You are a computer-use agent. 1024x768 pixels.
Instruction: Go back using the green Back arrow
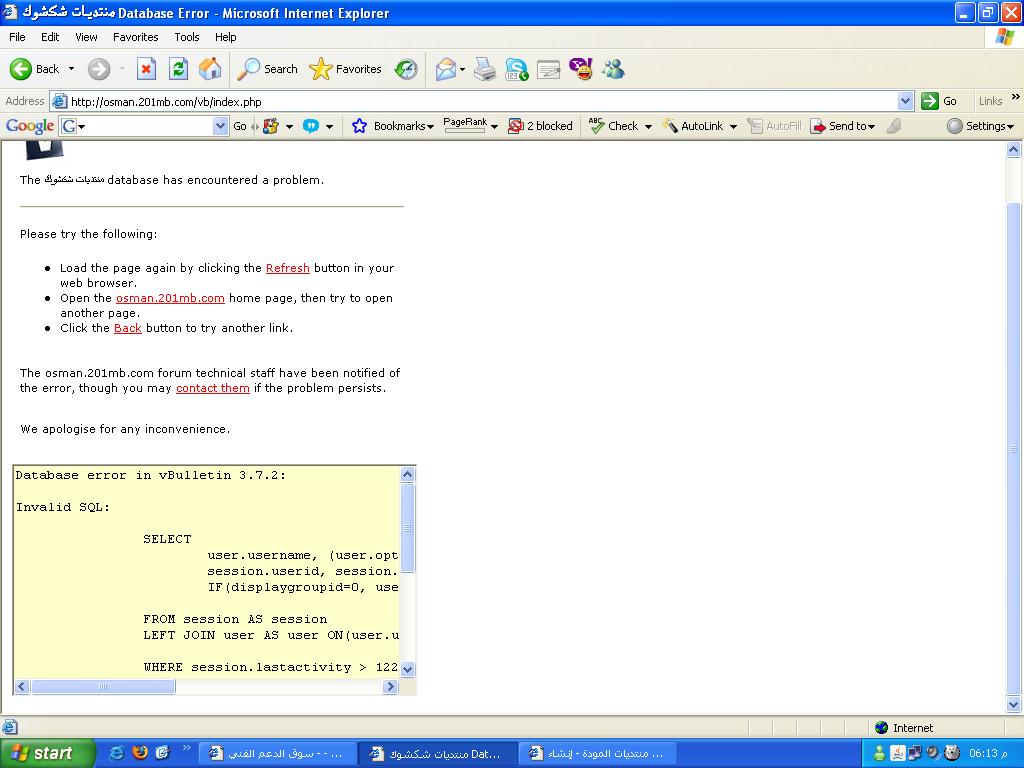pos(35,69)
